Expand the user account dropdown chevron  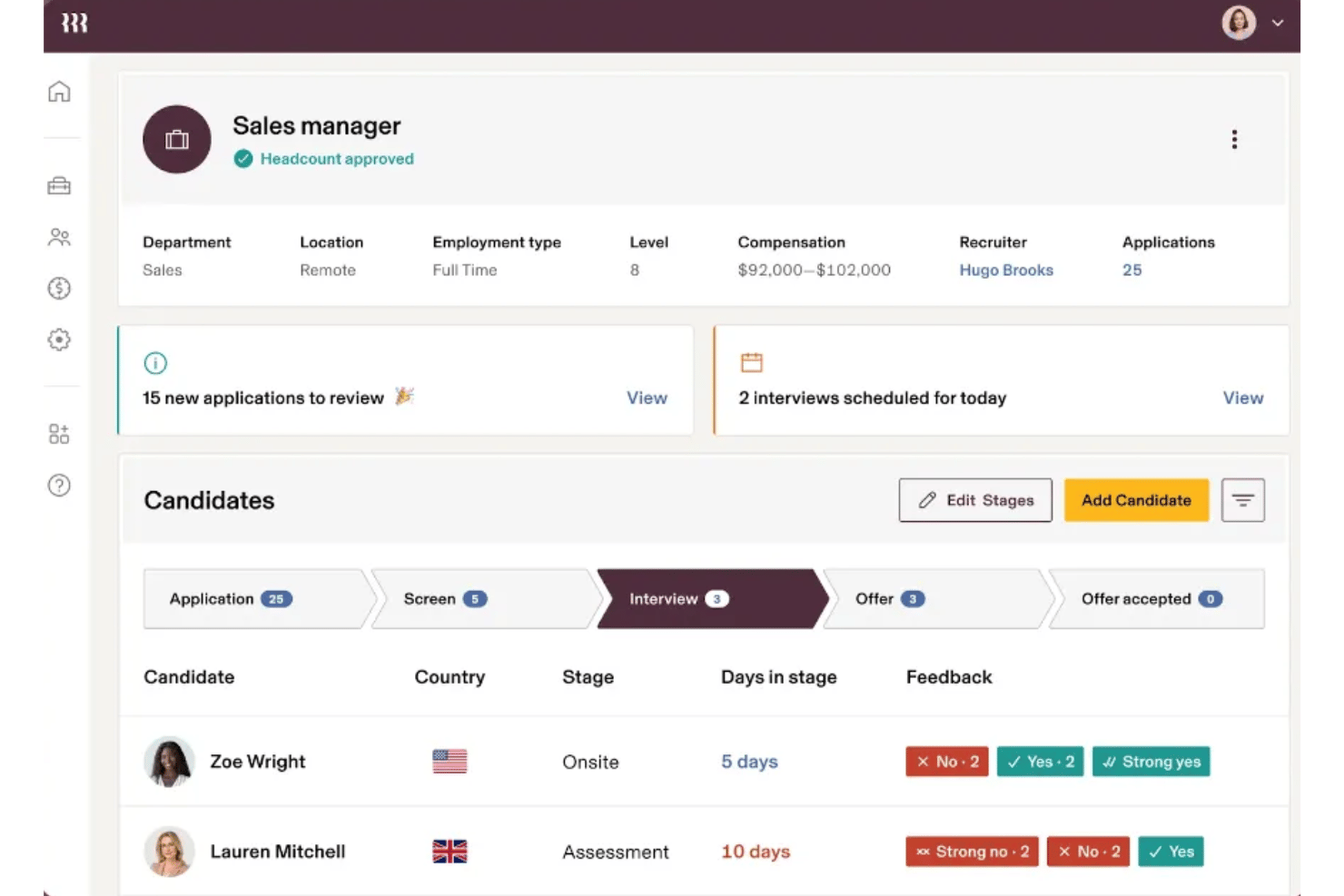coord(1278,23)
